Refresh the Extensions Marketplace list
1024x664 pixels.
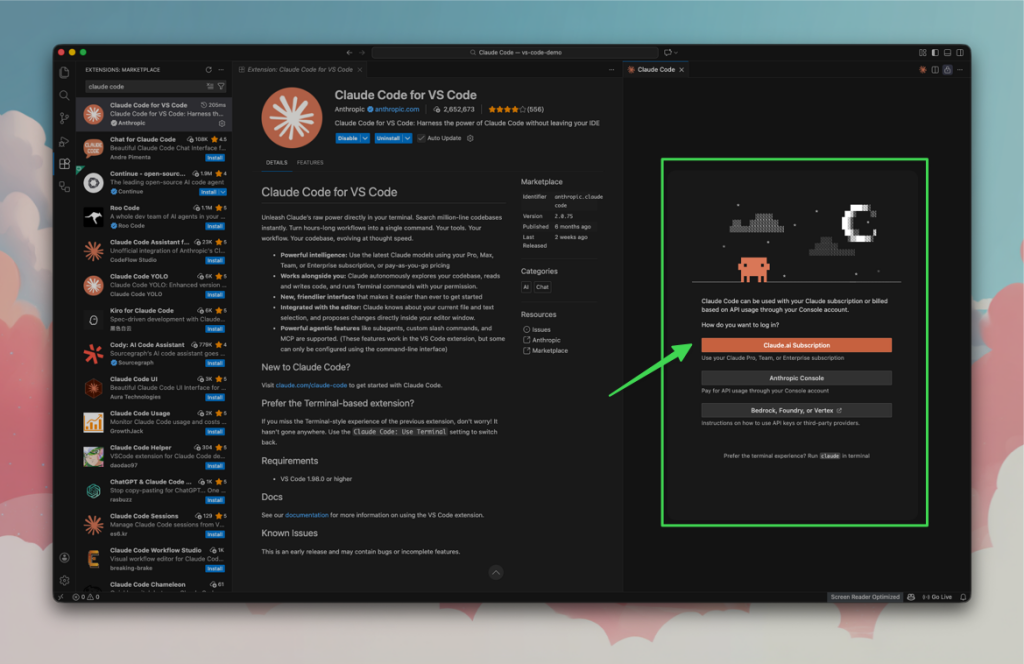[209, 71]
